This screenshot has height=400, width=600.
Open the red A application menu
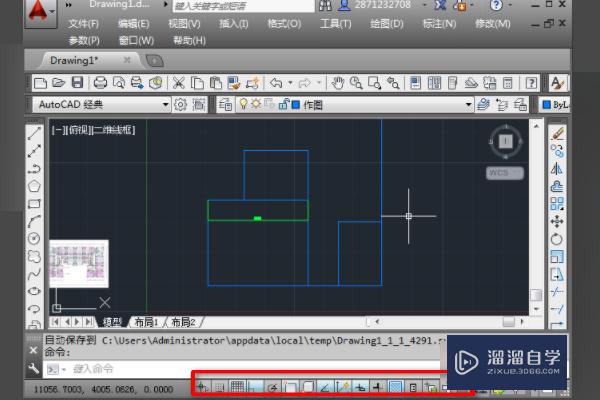point(41,13)
